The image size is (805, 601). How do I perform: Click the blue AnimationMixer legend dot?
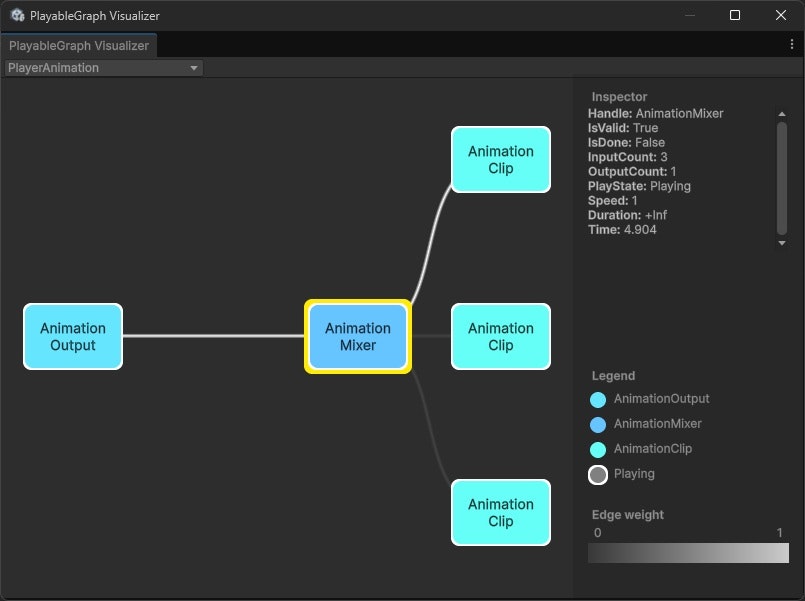coord(598,423)
